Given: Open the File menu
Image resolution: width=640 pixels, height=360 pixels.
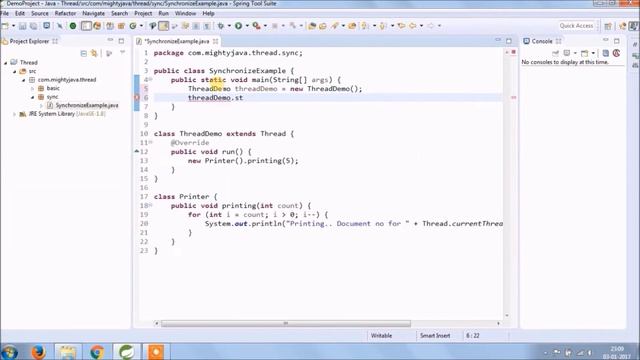Looking at the screenshot, I should 4,13.
